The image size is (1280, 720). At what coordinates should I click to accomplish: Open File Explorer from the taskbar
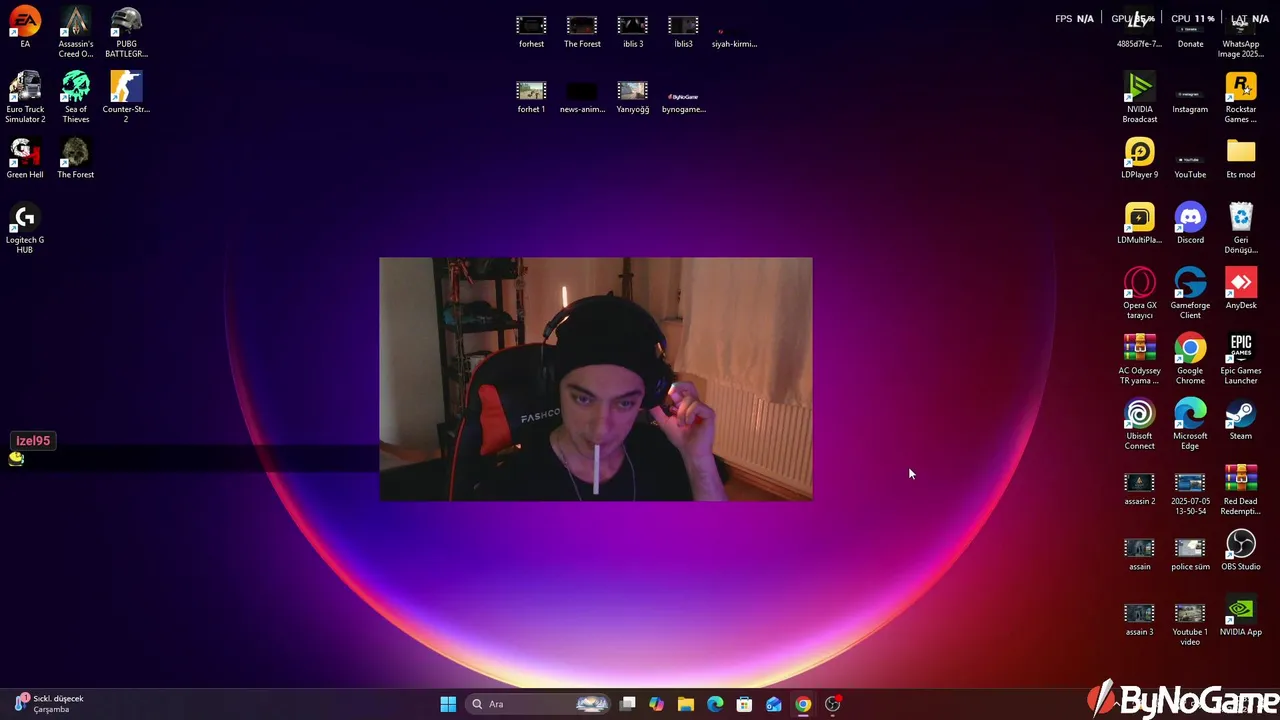(x=685, y=704)
